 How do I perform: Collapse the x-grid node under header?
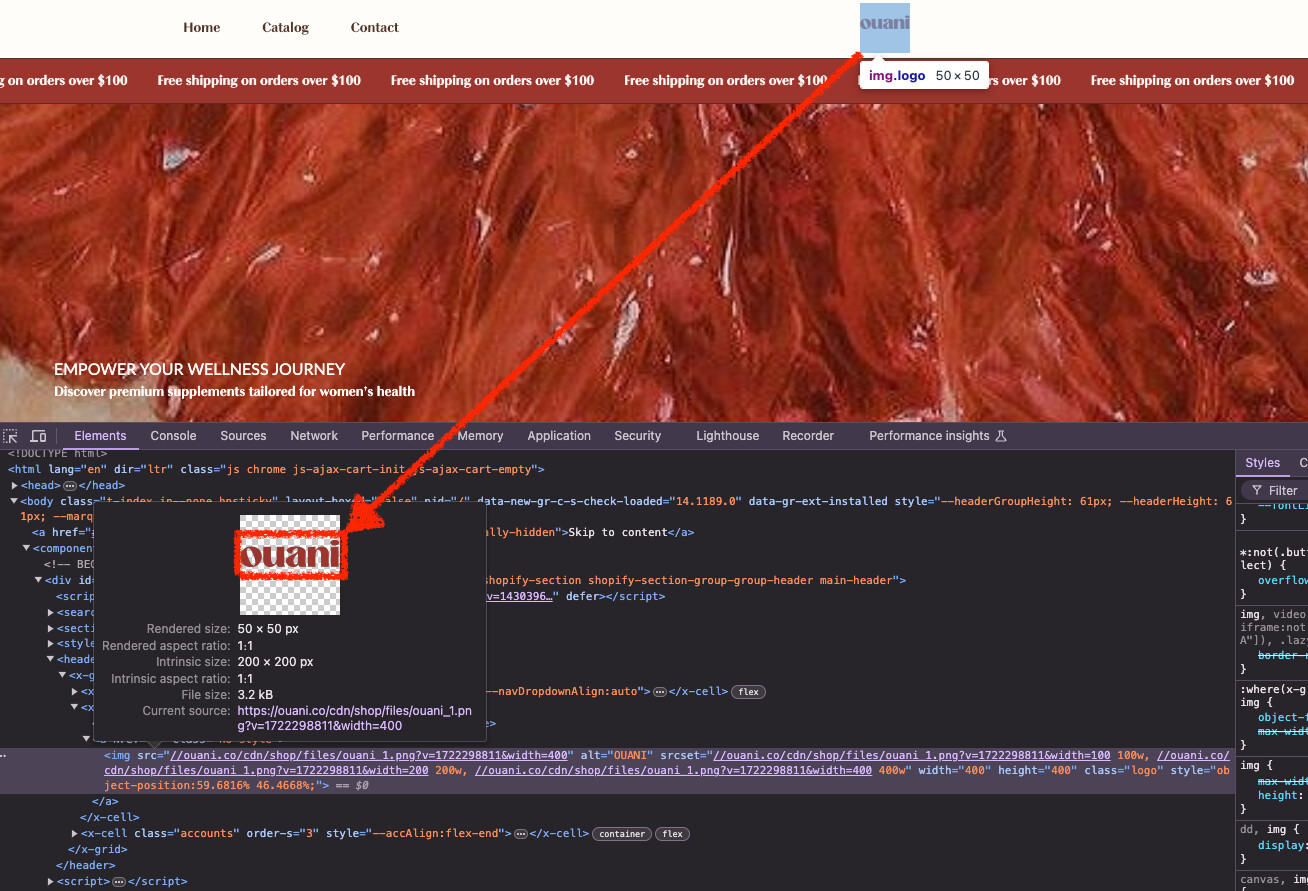point(62,676)
